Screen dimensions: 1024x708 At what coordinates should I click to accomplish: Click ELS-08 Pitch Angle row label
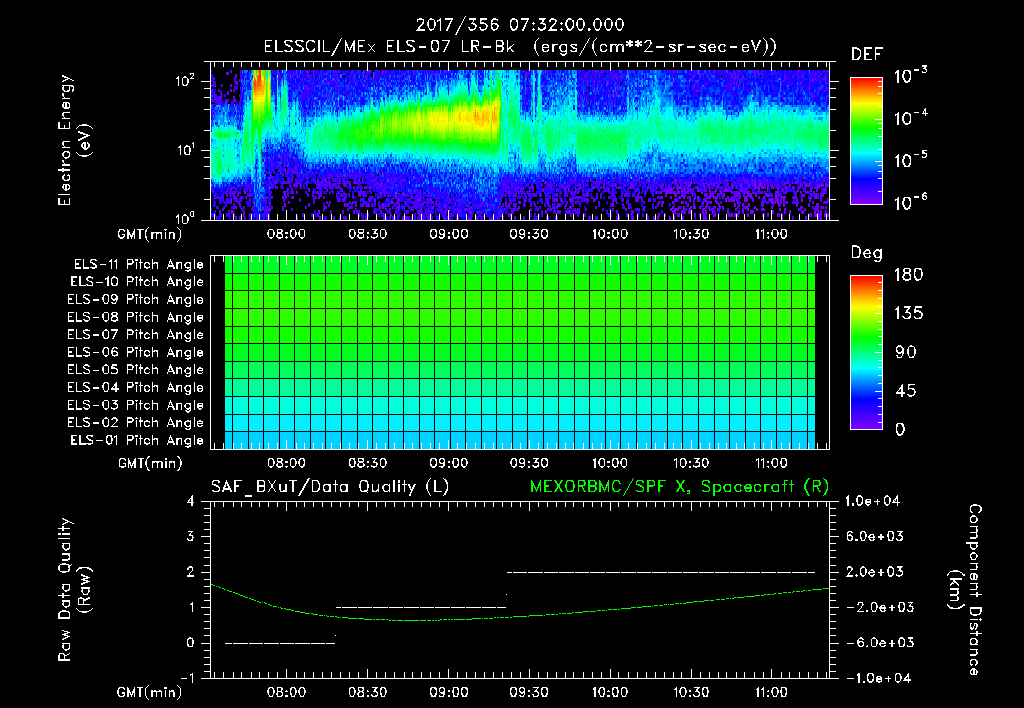point(135,317)
